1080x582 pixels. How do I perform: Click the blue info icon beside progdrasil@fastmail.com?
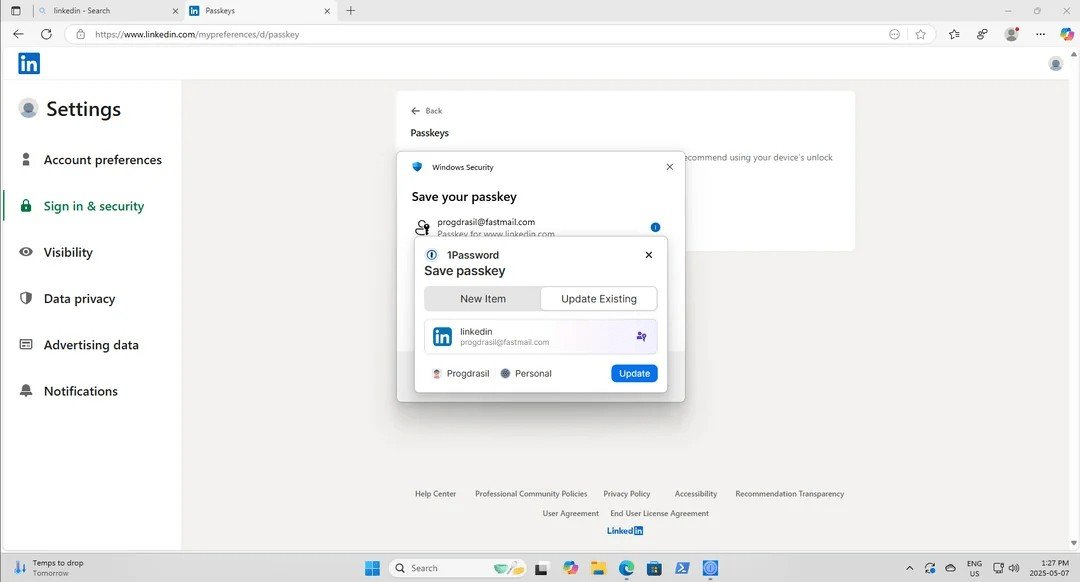click(x=655, y=227)
